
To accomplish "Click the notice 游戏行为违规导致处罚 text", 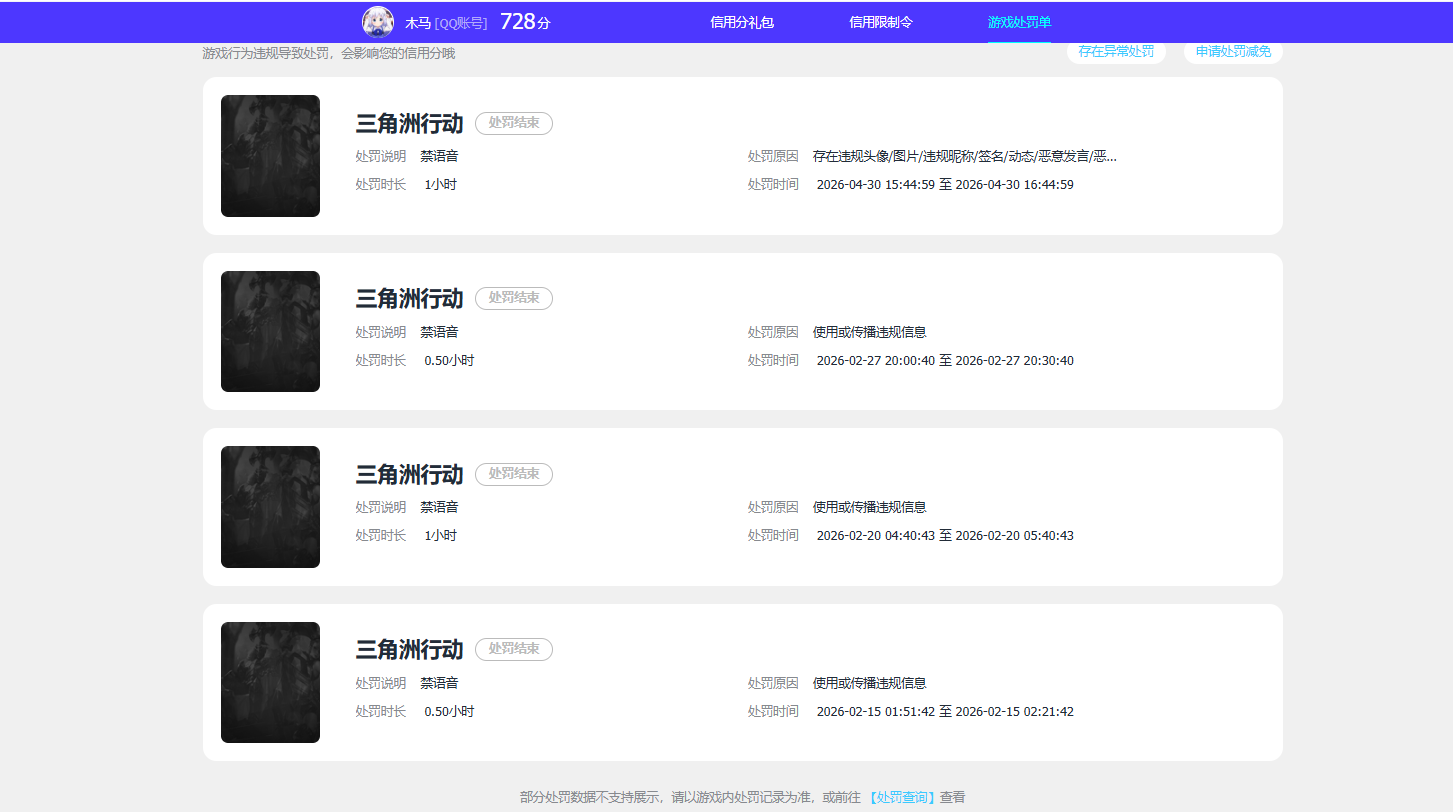I will pyautogui.click(x=328, y=53).
